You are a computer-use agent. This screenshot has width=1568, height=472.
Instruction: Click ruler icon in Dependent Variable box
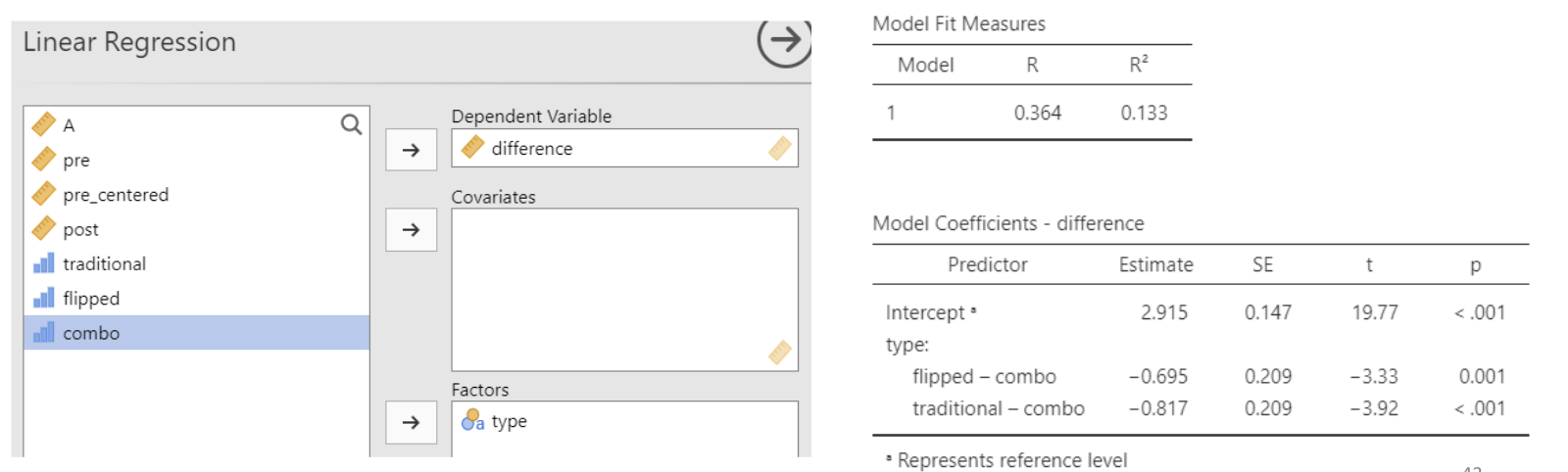coord(473,148)
